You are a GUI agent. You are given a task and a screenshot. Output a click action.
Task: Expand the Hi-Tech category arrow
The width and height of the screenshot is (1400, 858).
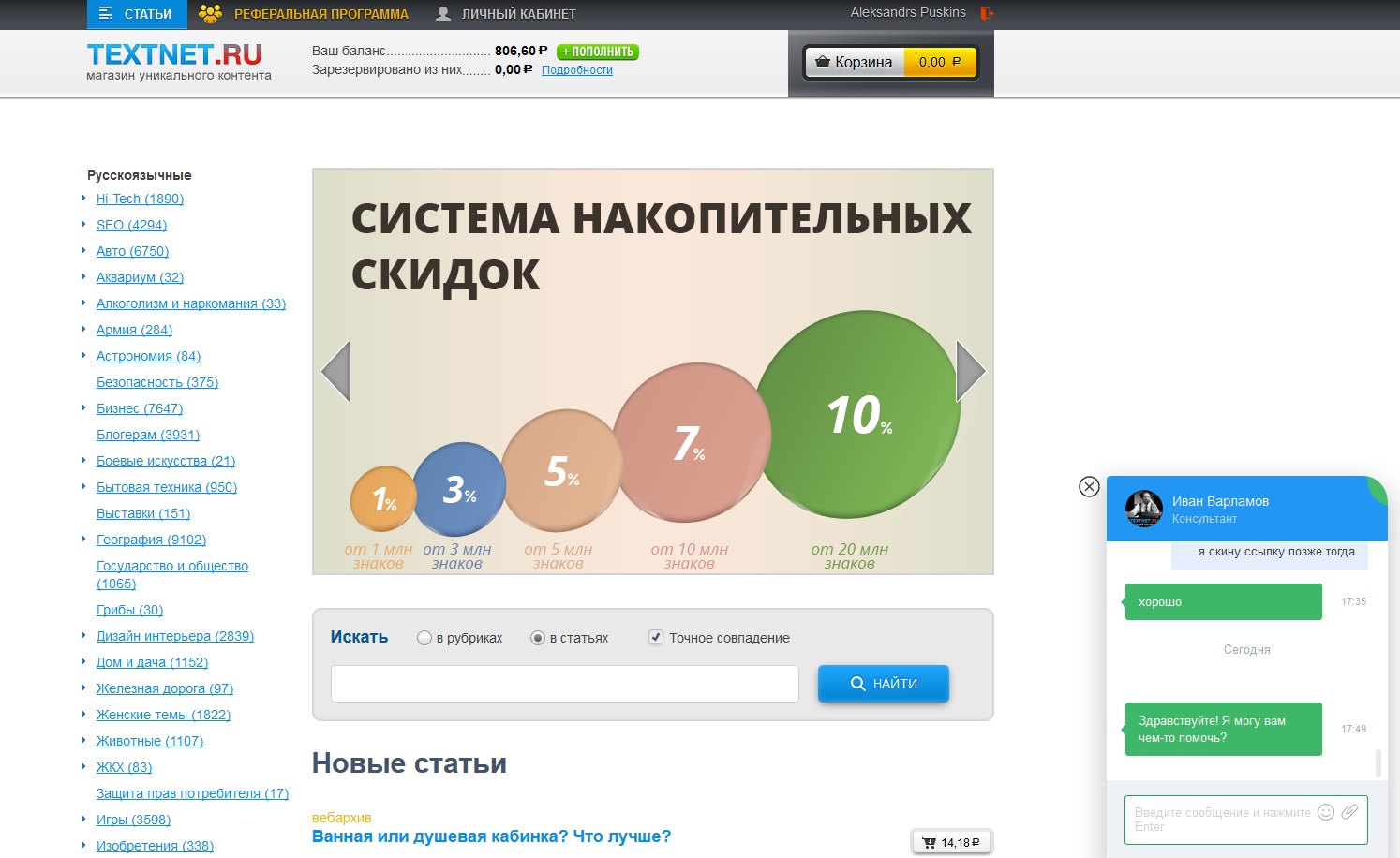(84, 199)
